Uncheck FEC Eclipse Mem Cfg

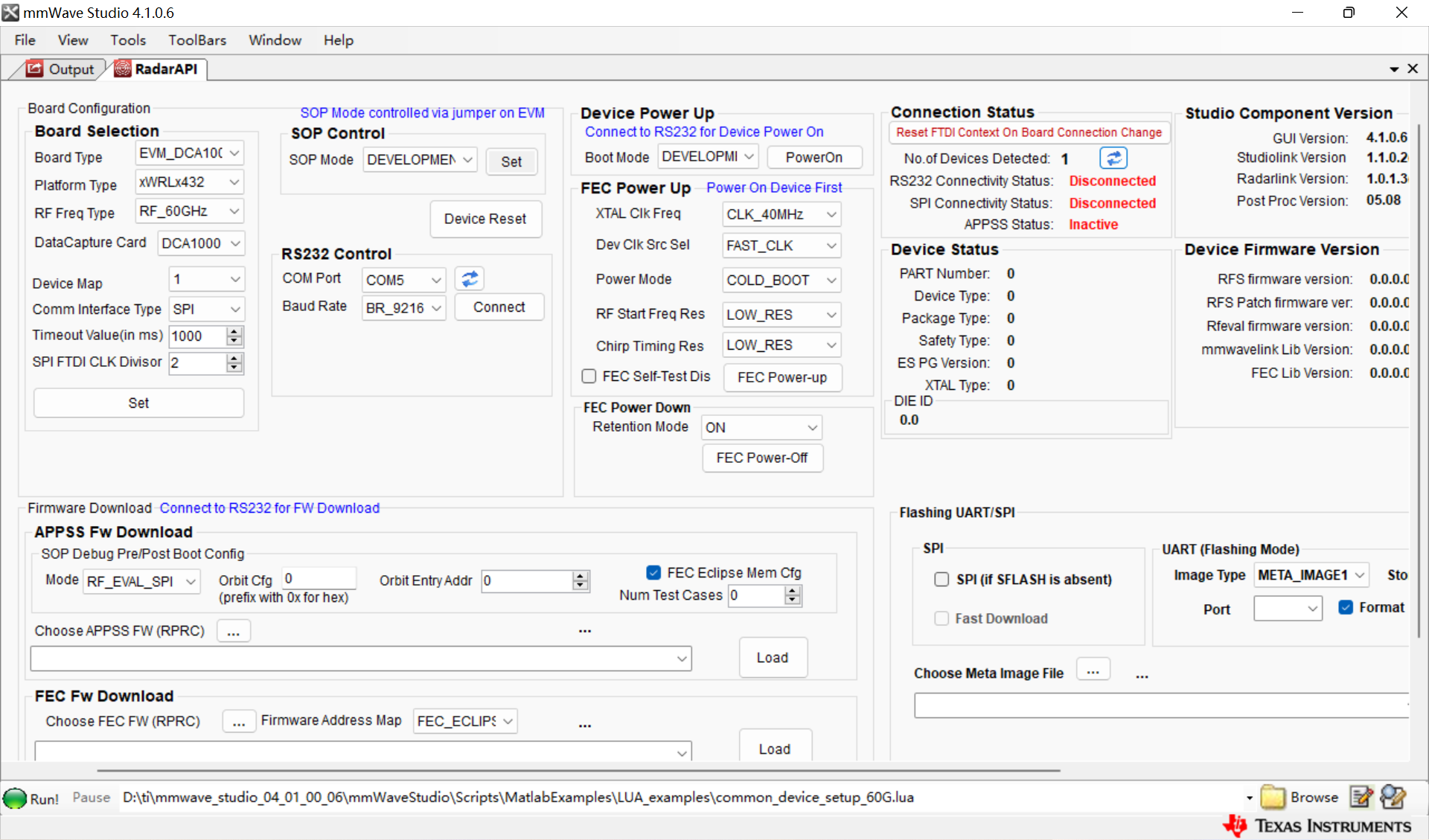tap(653, 572)
